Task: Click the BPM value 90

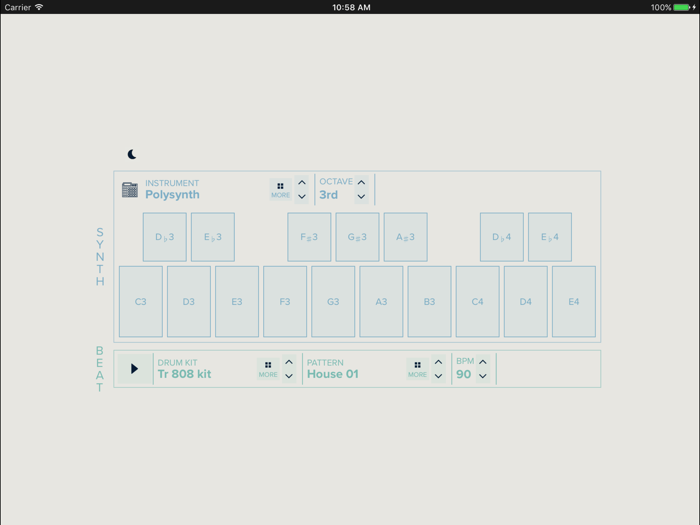Action: 463,374
